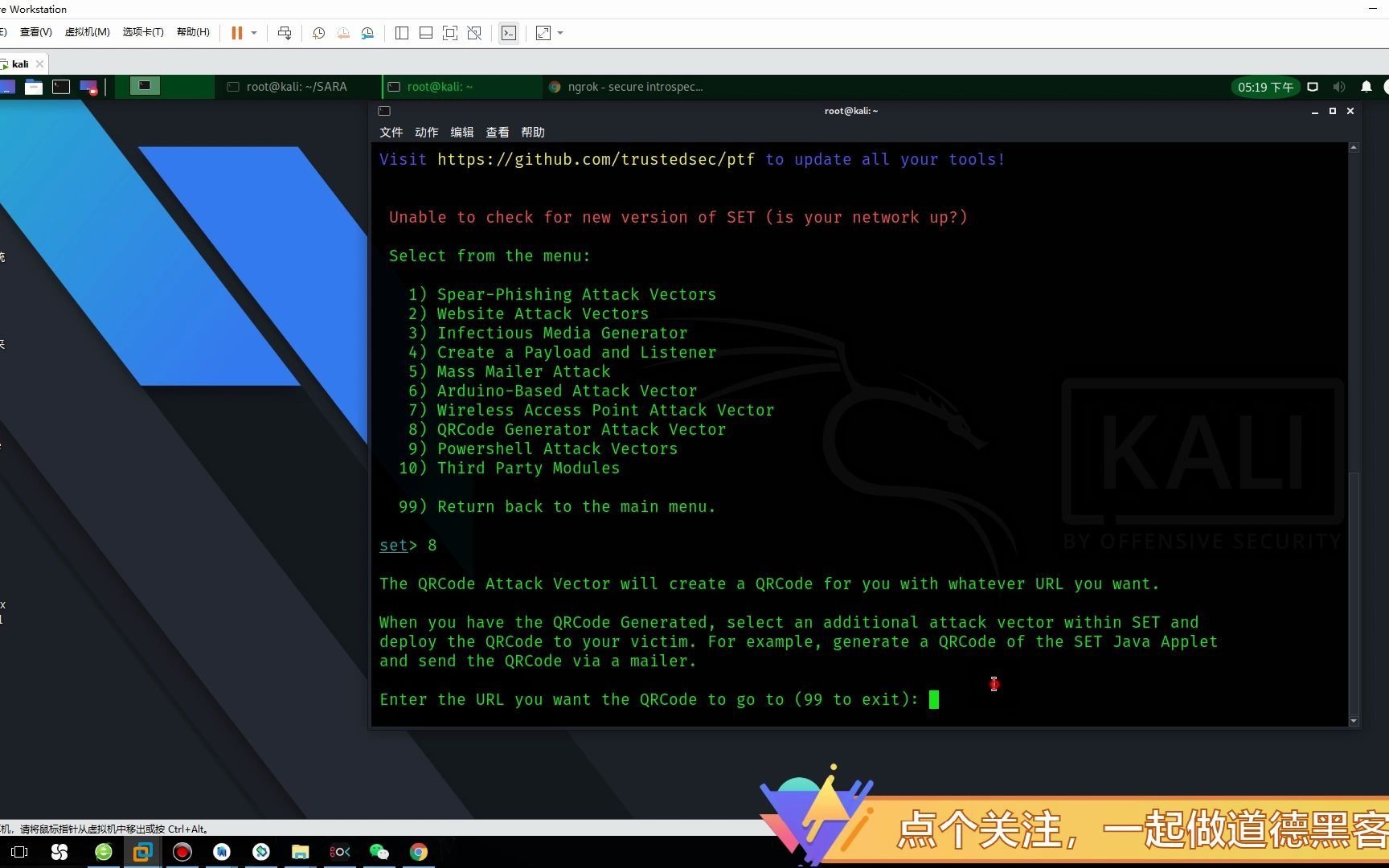1389x868 pixels.
Task: Click the 'Third Party Modules' line
Action: click(x=509, y=468)
